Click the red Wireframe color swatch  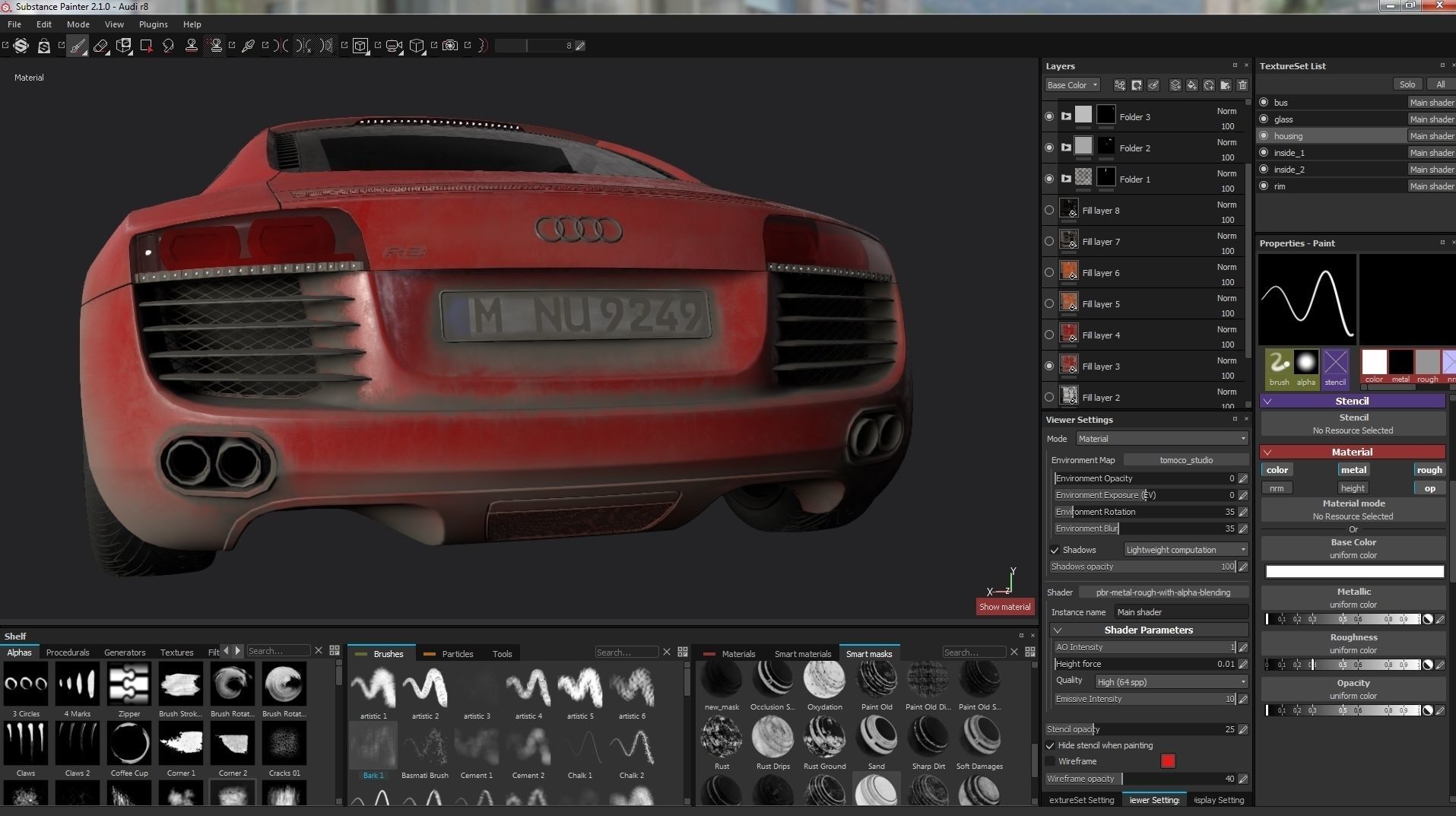1168,761
